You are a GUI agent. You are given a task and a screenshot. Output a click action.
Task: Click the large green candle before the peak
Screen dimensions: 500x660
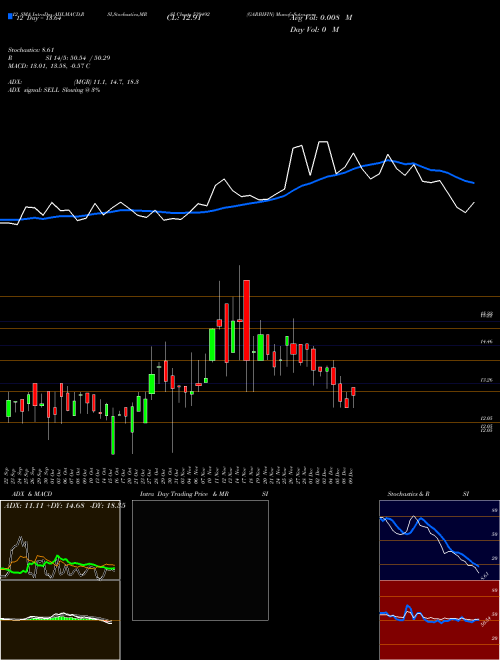[212, 345]
